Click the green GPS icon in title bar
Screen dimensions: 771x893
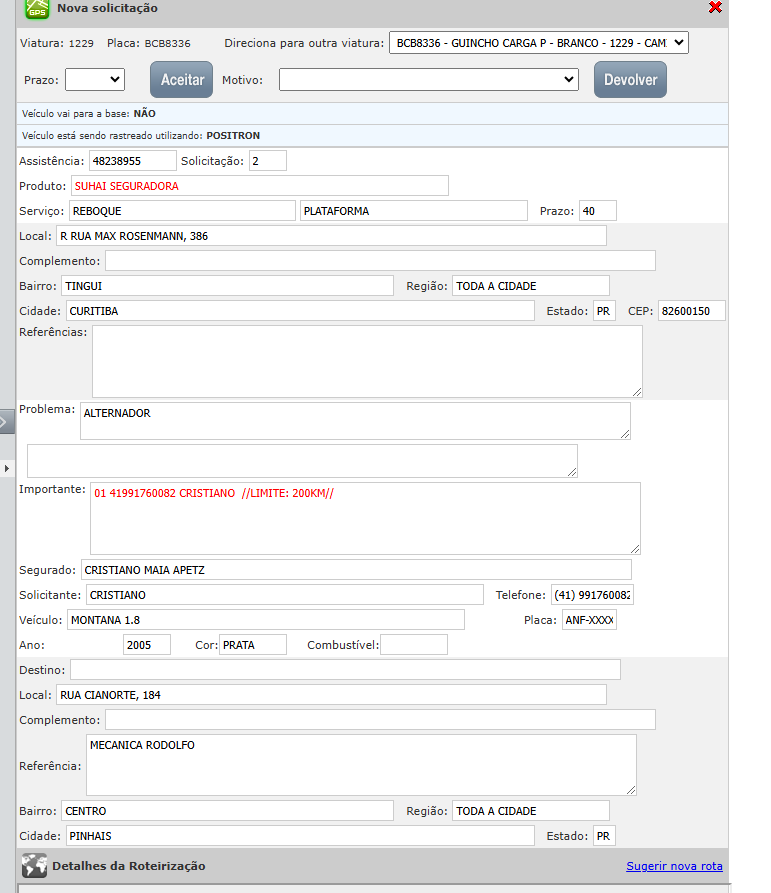pyautogui.click(x=37, y=9)
